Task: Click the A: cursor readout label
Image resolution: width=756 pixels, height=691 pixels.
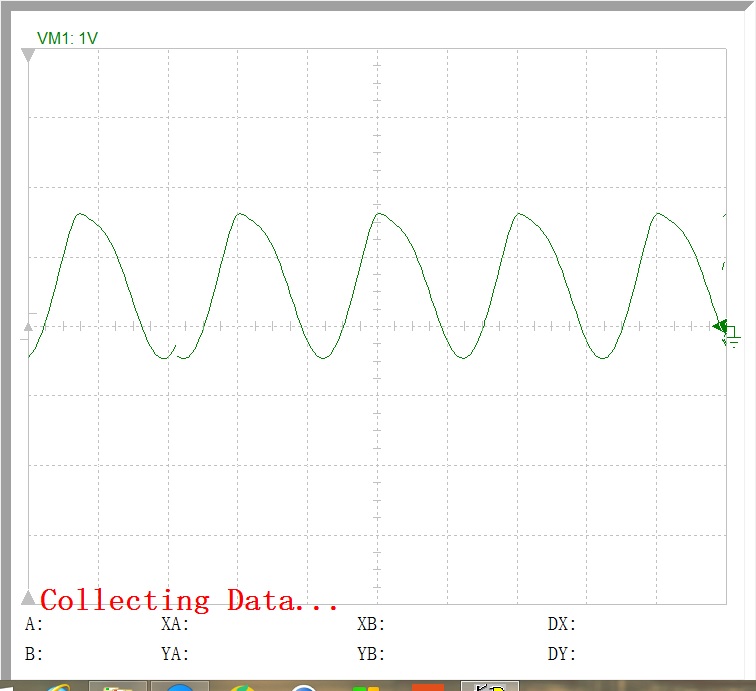Action: pyautogui.click(x=34, y=624)
